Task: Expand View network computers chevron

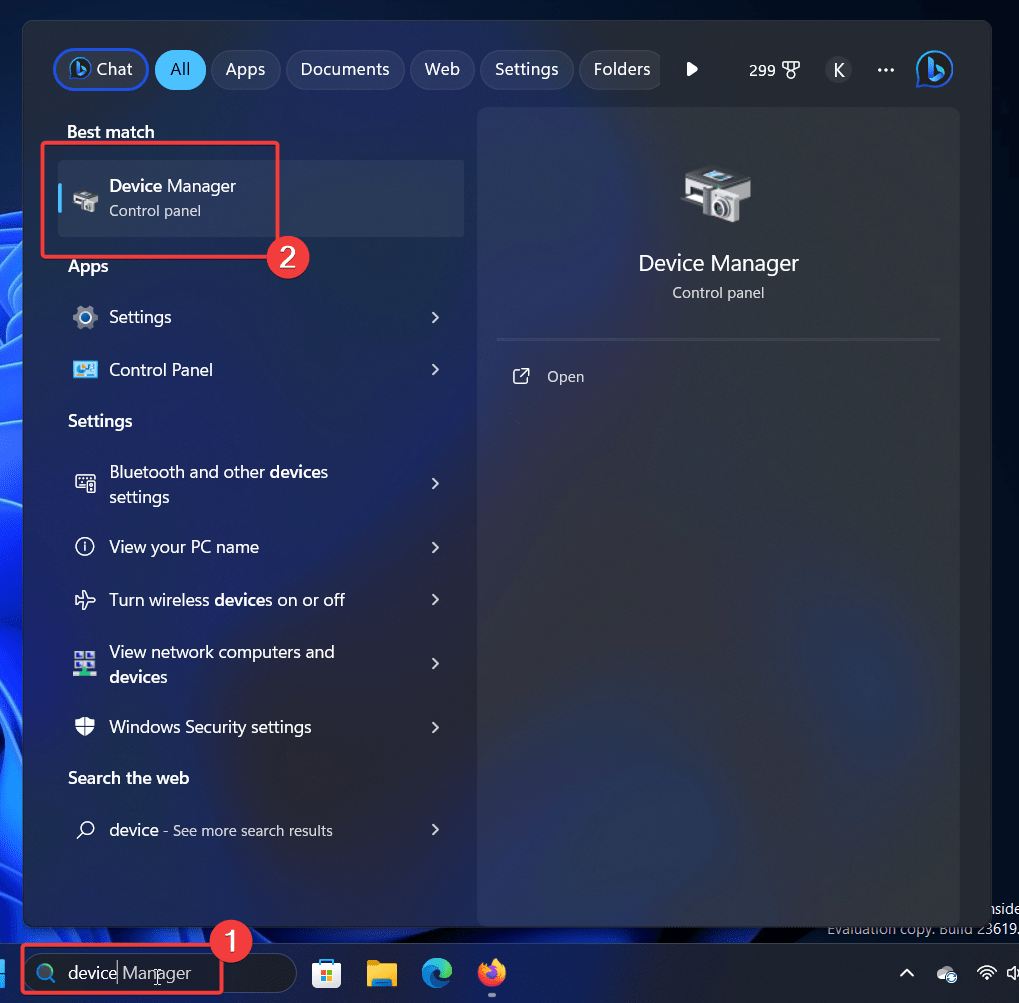Action: point(435,664)
